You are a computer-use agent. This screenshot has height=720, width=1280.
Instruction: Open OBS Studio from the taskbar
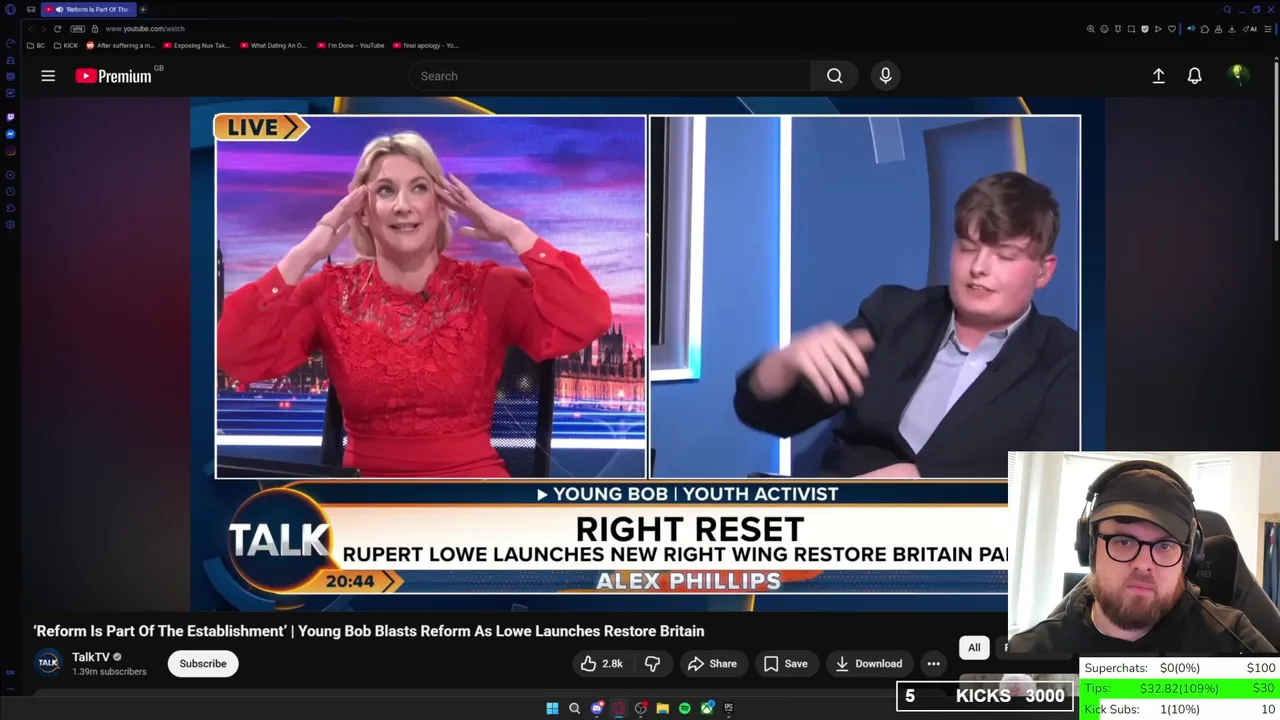click(x=641, y=708)
